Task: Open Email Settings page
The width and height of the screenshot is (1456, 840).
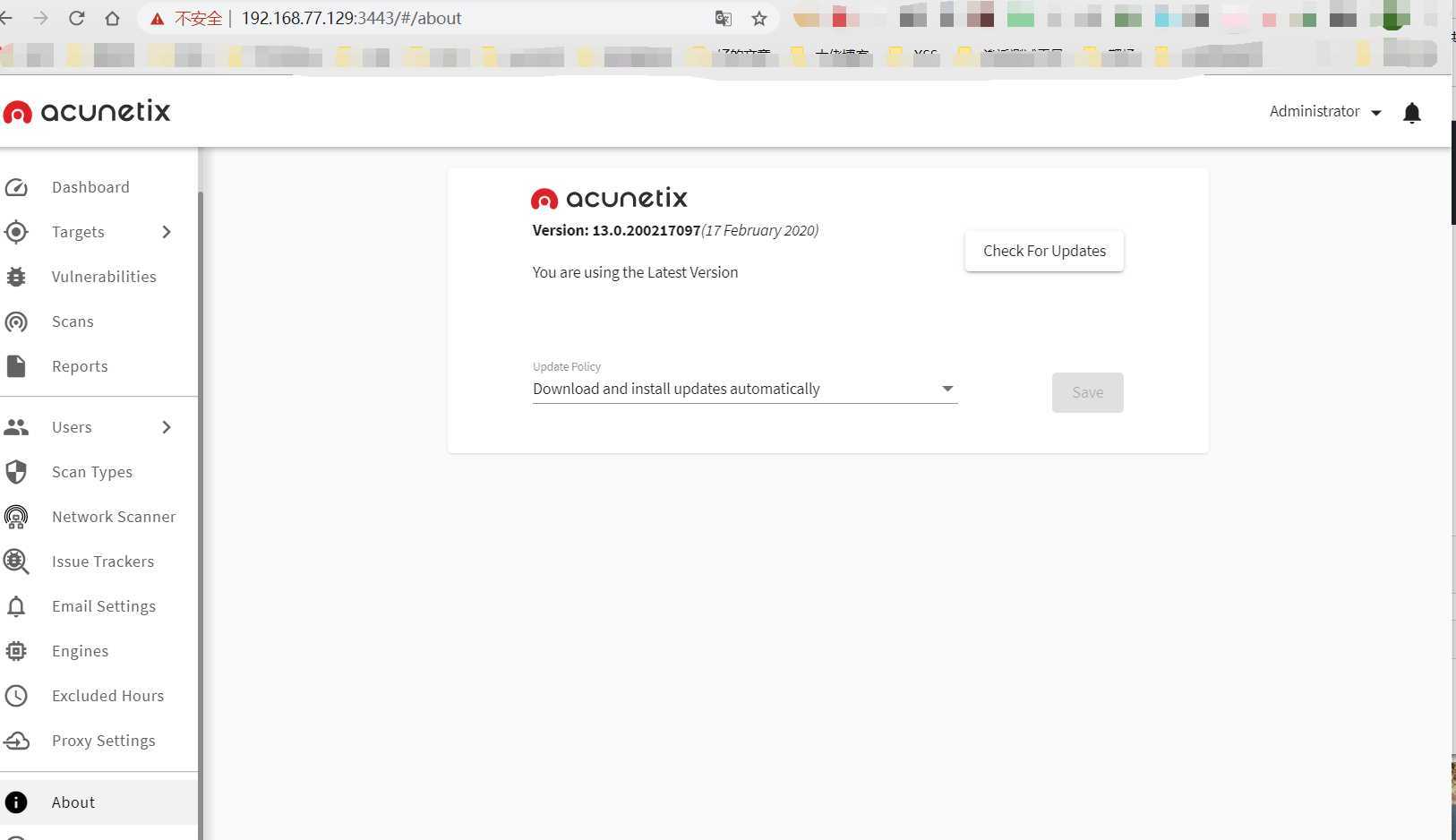Action: tap(98, 606)
